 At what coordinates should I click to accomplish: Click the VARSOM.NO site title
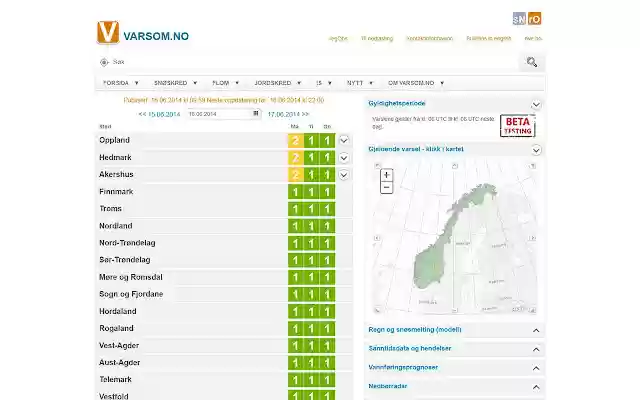(156, 36)
